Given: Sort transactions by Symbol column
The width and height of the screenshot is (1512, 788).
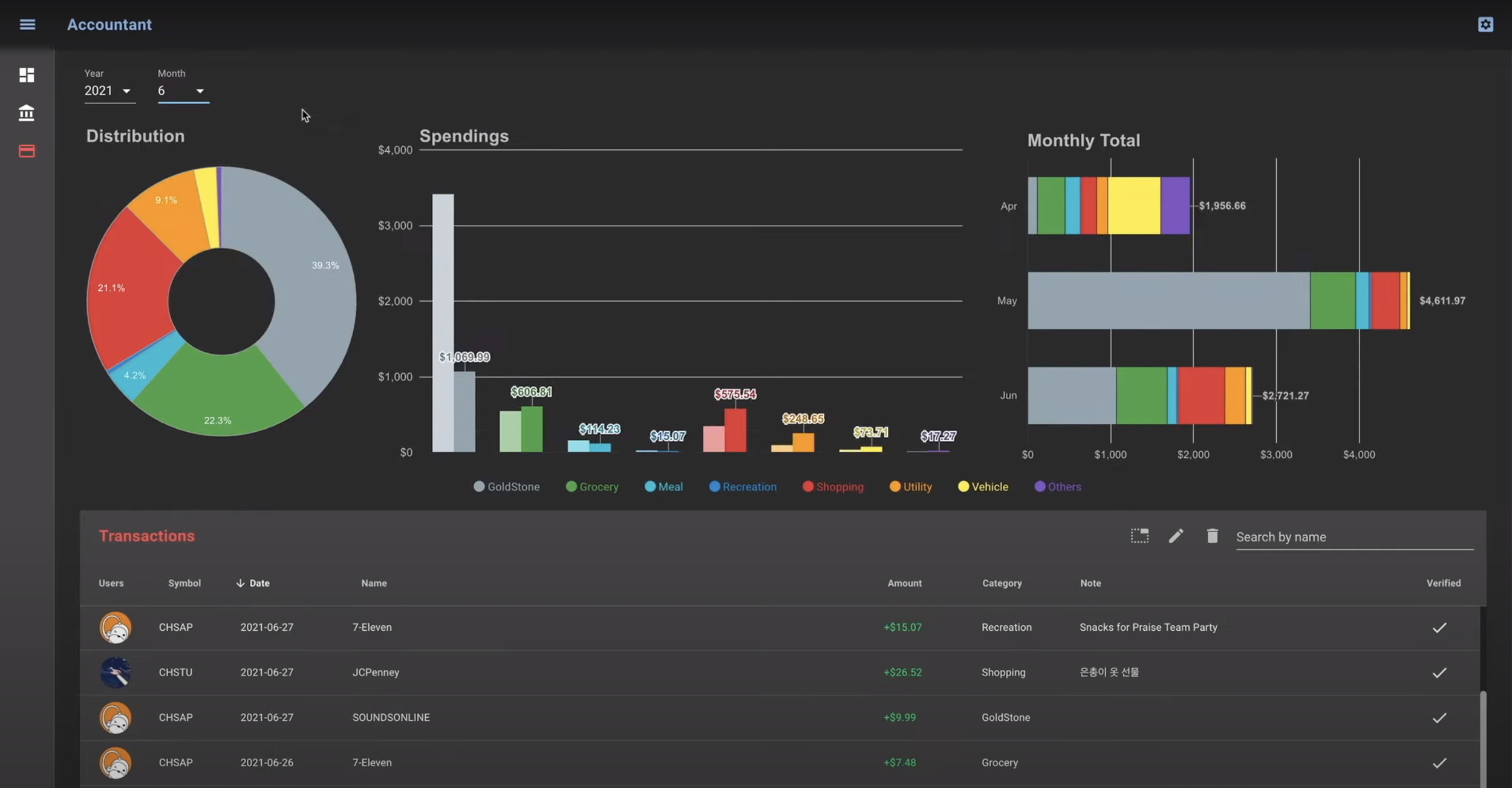Looking at the screenshot, I should click(184, 583).
